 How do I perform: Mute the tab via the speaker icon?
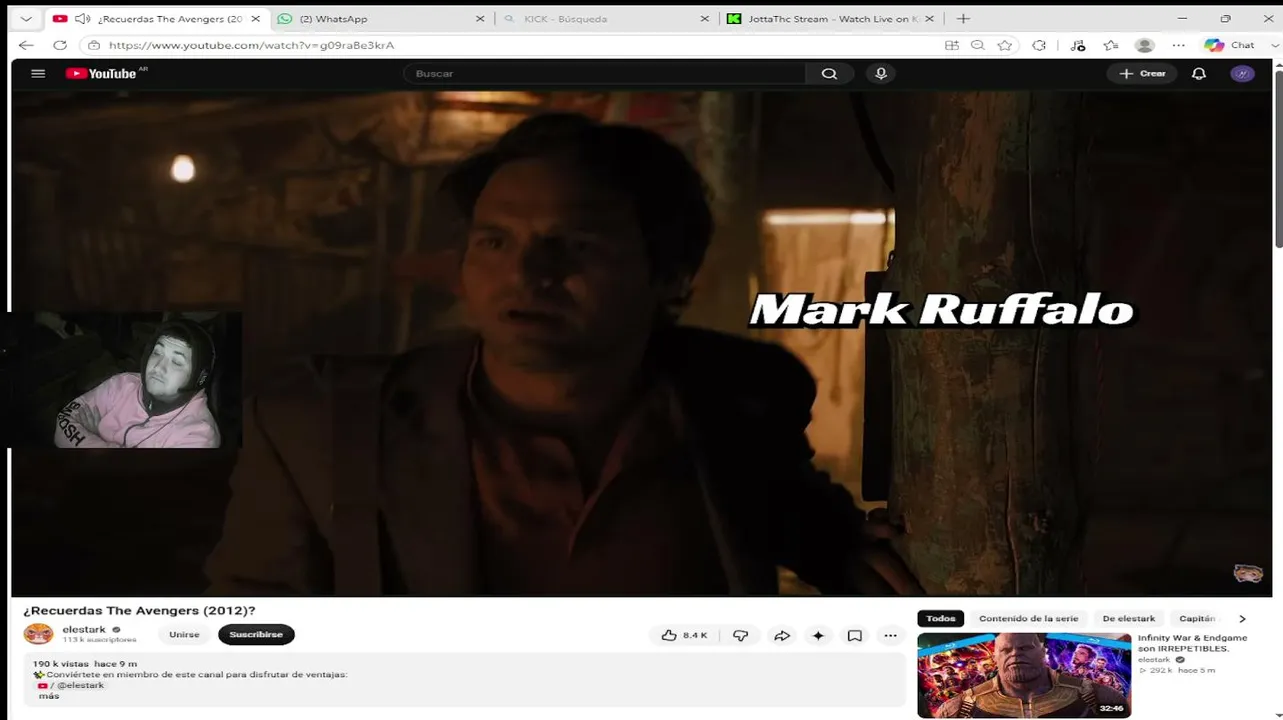82,19
